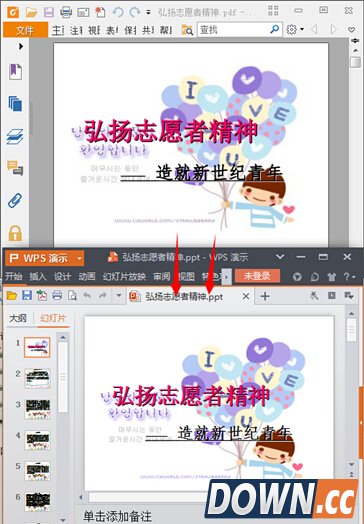Open the WPS 演示 application menu button
The width and height of the screenshot is (364, 524).
point(45,258)
